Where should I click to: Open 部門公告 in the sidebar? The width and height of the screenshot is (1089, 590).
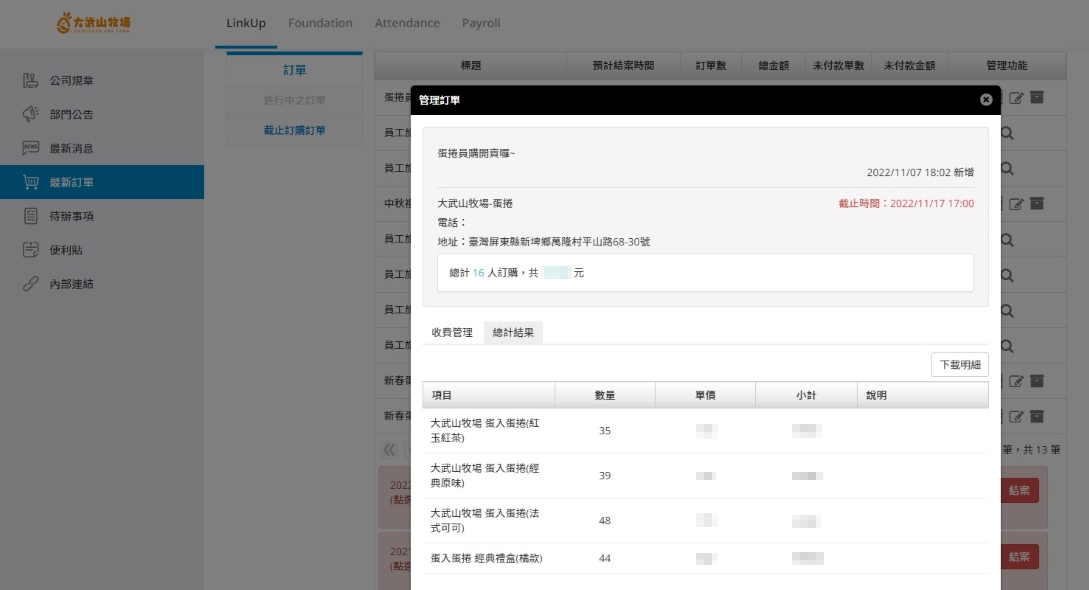tap(102, 115)
